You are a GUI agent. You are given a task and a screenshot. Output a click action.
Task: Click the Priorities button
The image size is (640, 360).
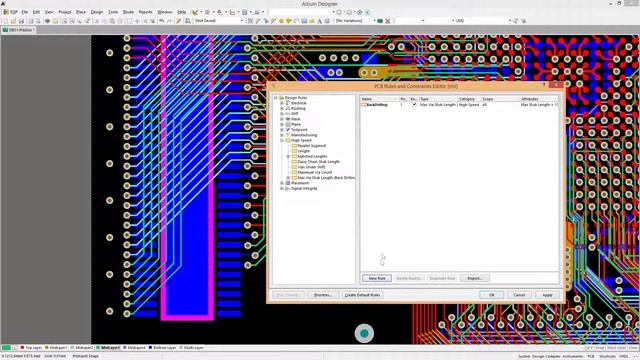[x=322, y=295]
